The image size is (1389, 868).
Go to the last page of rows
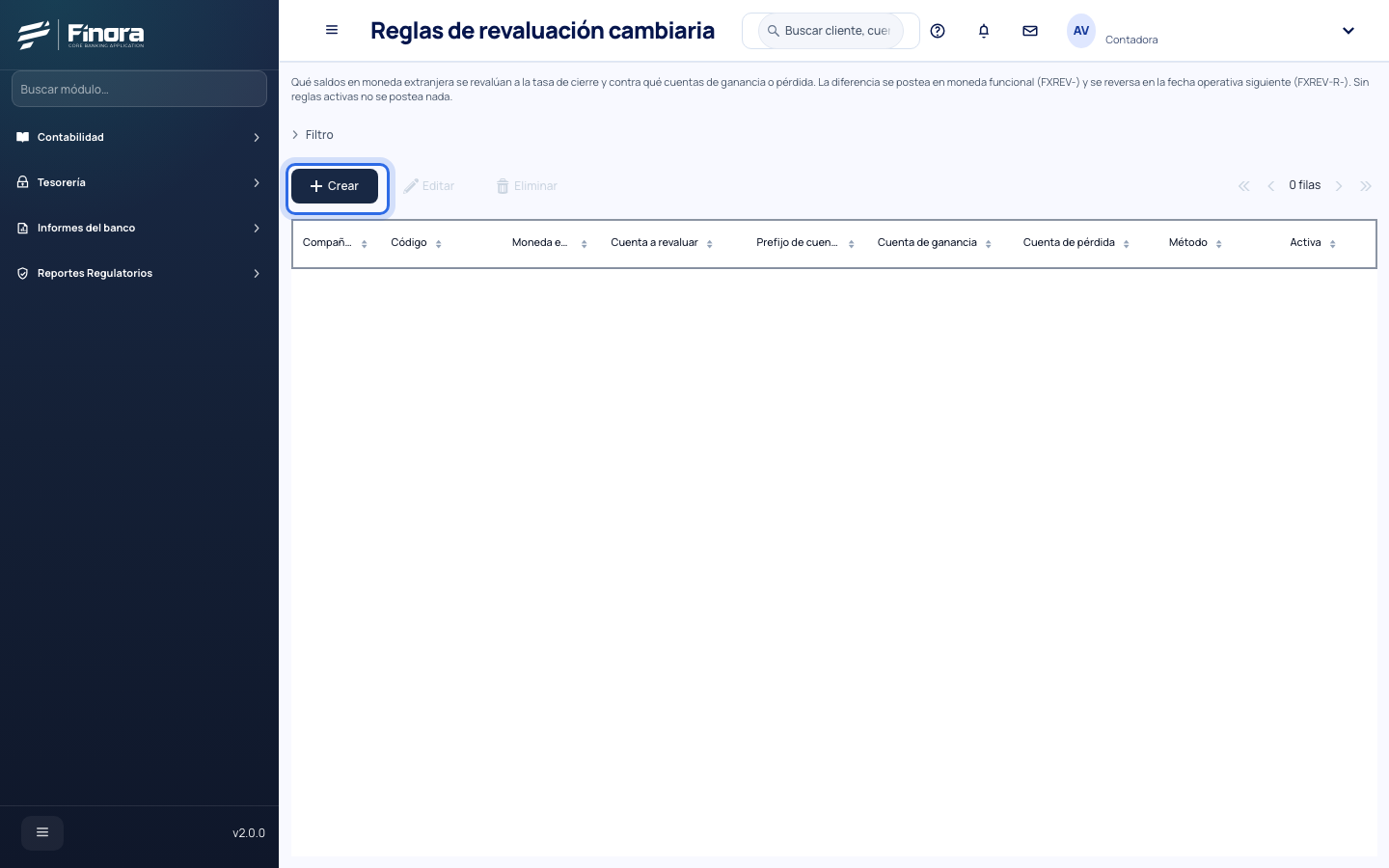pos(1366,186)
